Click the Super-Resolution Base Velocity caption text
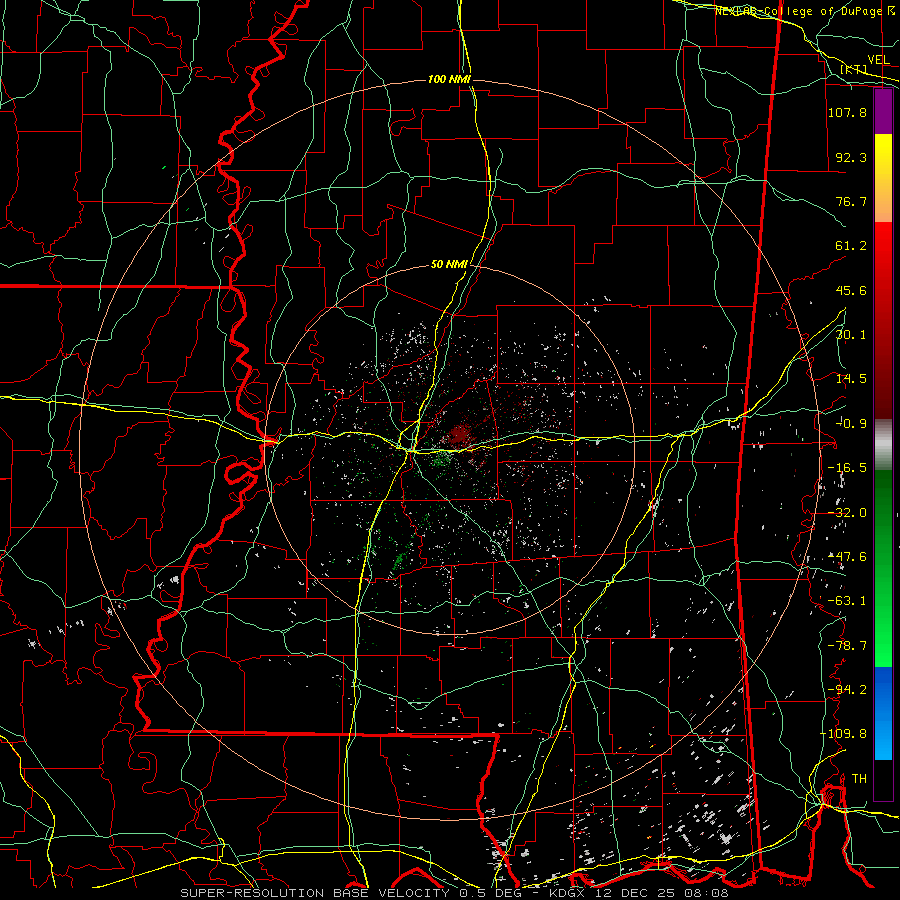 [x=454, y=893]
